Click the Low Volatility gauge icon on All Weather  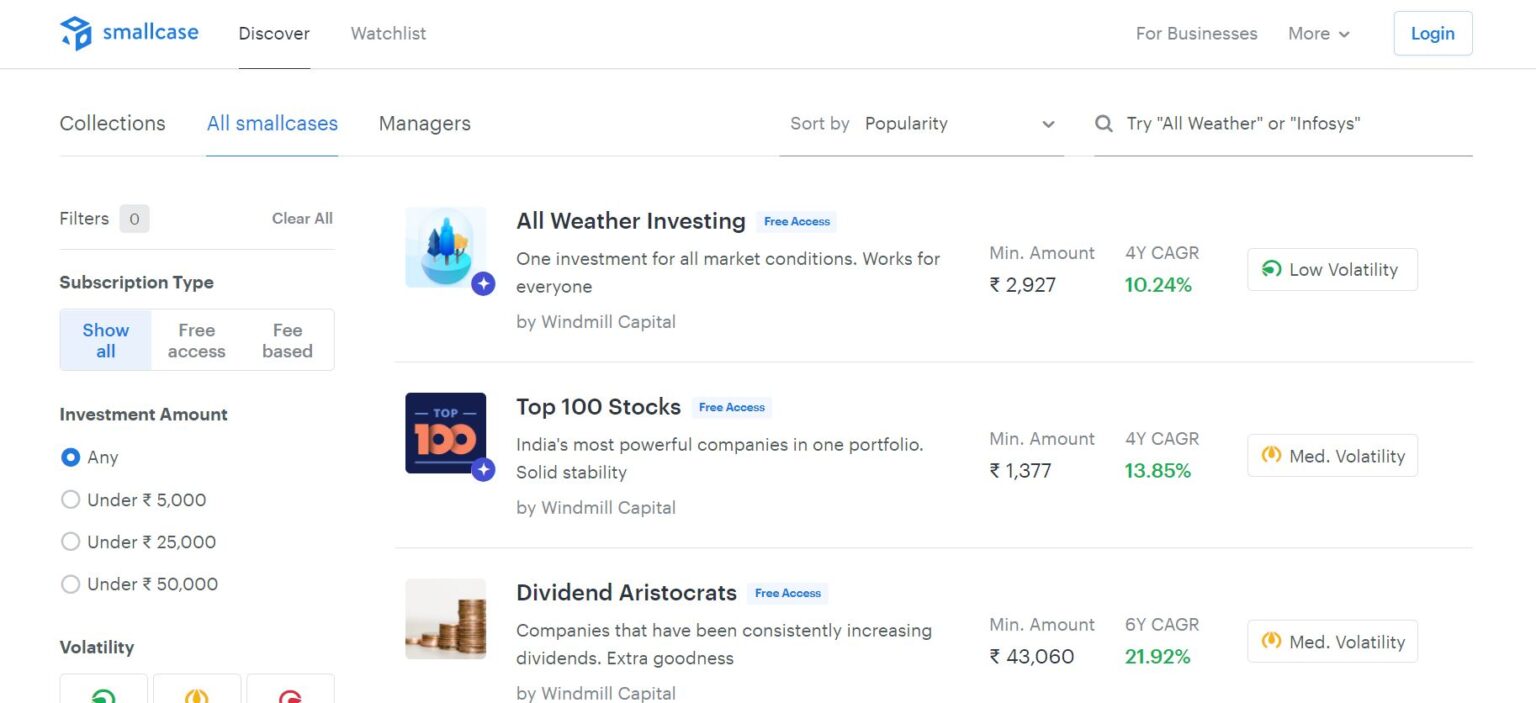pos(1272,269)
